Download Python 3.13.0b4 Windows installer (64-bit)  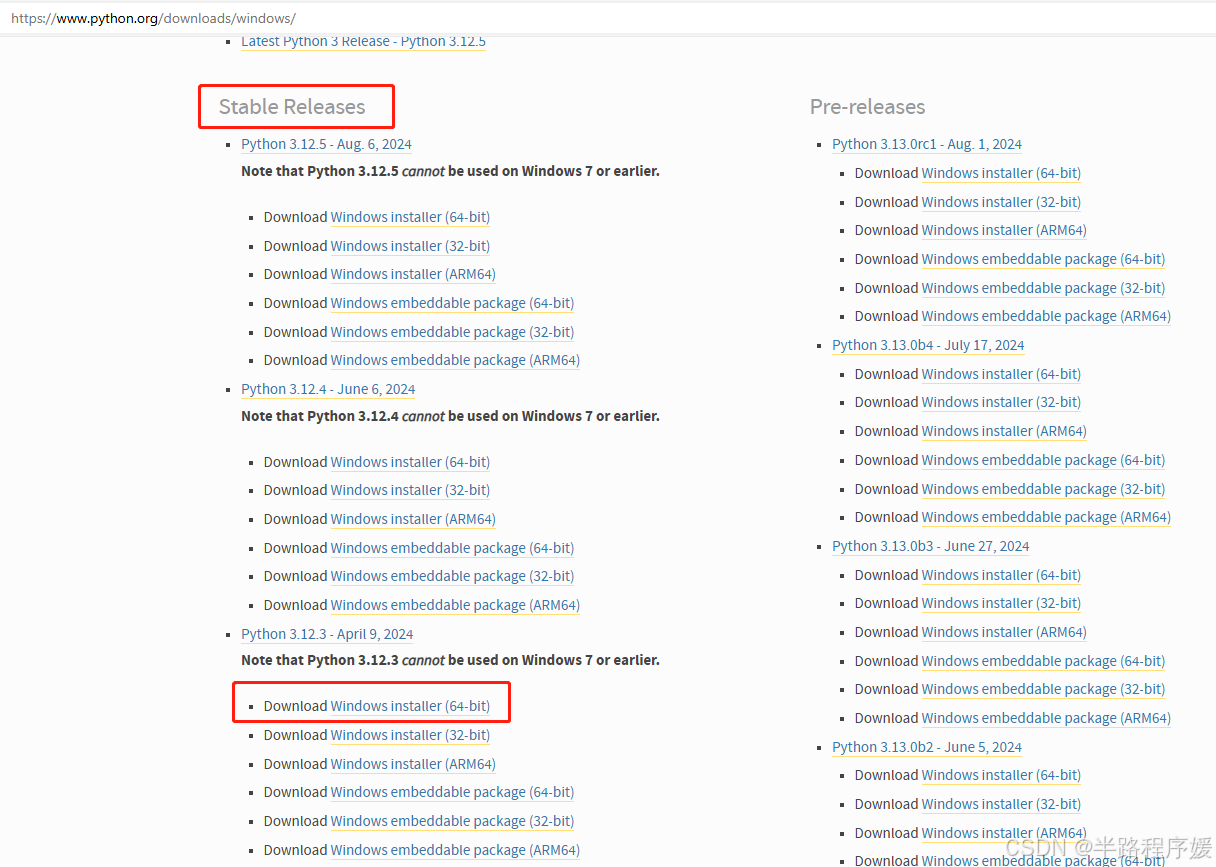[x=1001, y=374]
